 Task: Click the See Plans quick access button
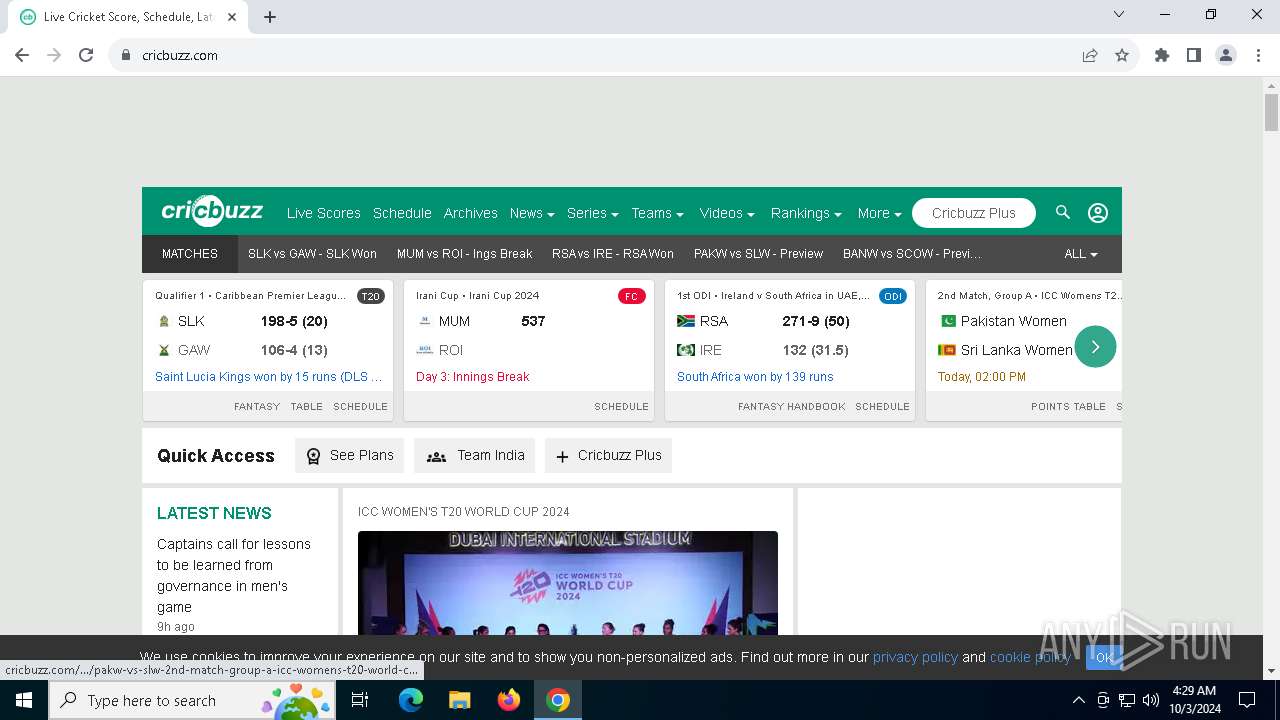point(349,455)
